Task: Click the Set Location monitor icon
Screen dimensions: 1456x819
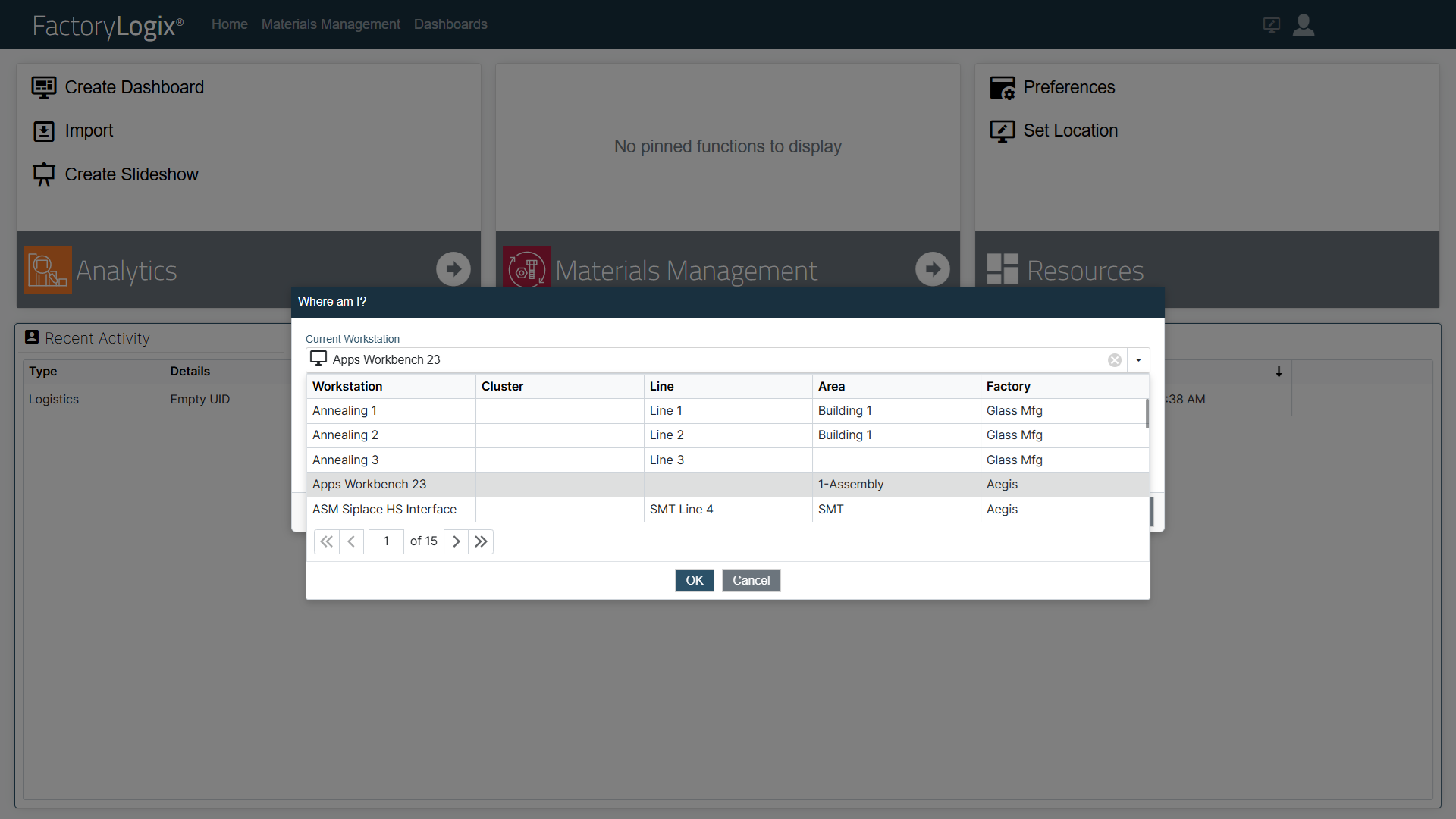Action: 1002,131
